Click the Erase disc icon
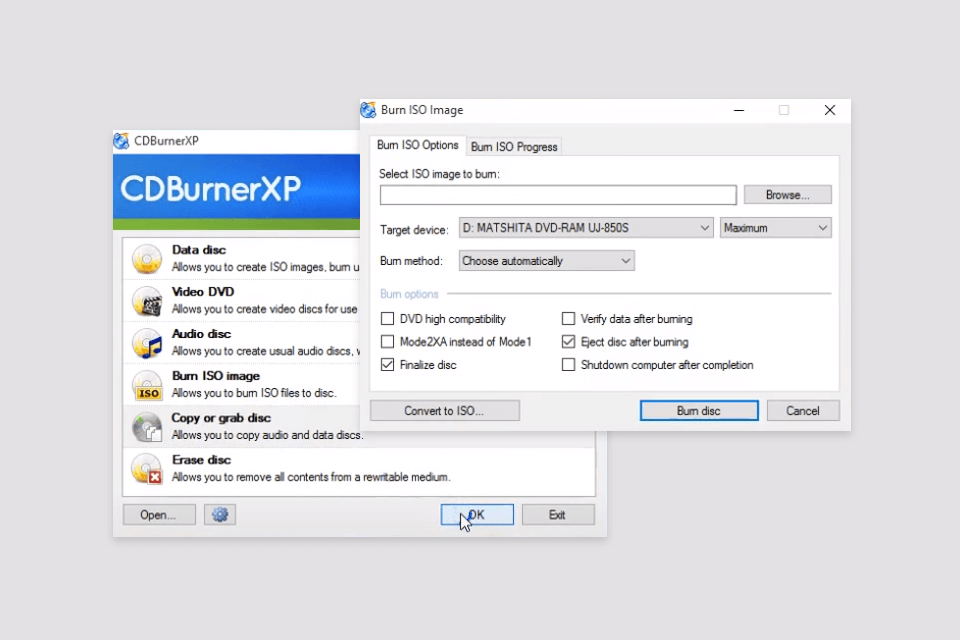 coord(147,469)
